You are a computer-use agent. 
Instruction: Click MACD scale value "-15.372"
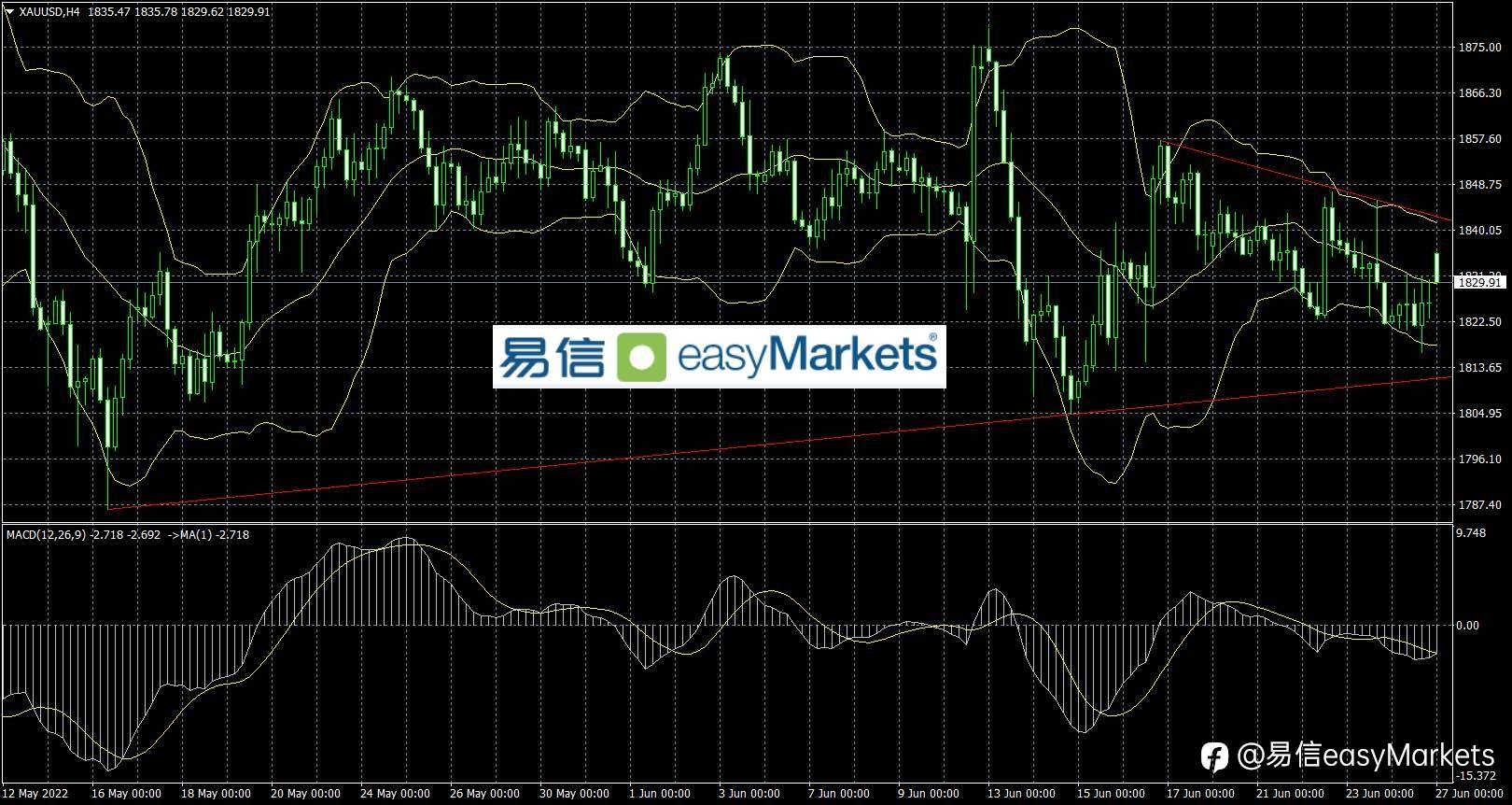tap(1477, 776)
